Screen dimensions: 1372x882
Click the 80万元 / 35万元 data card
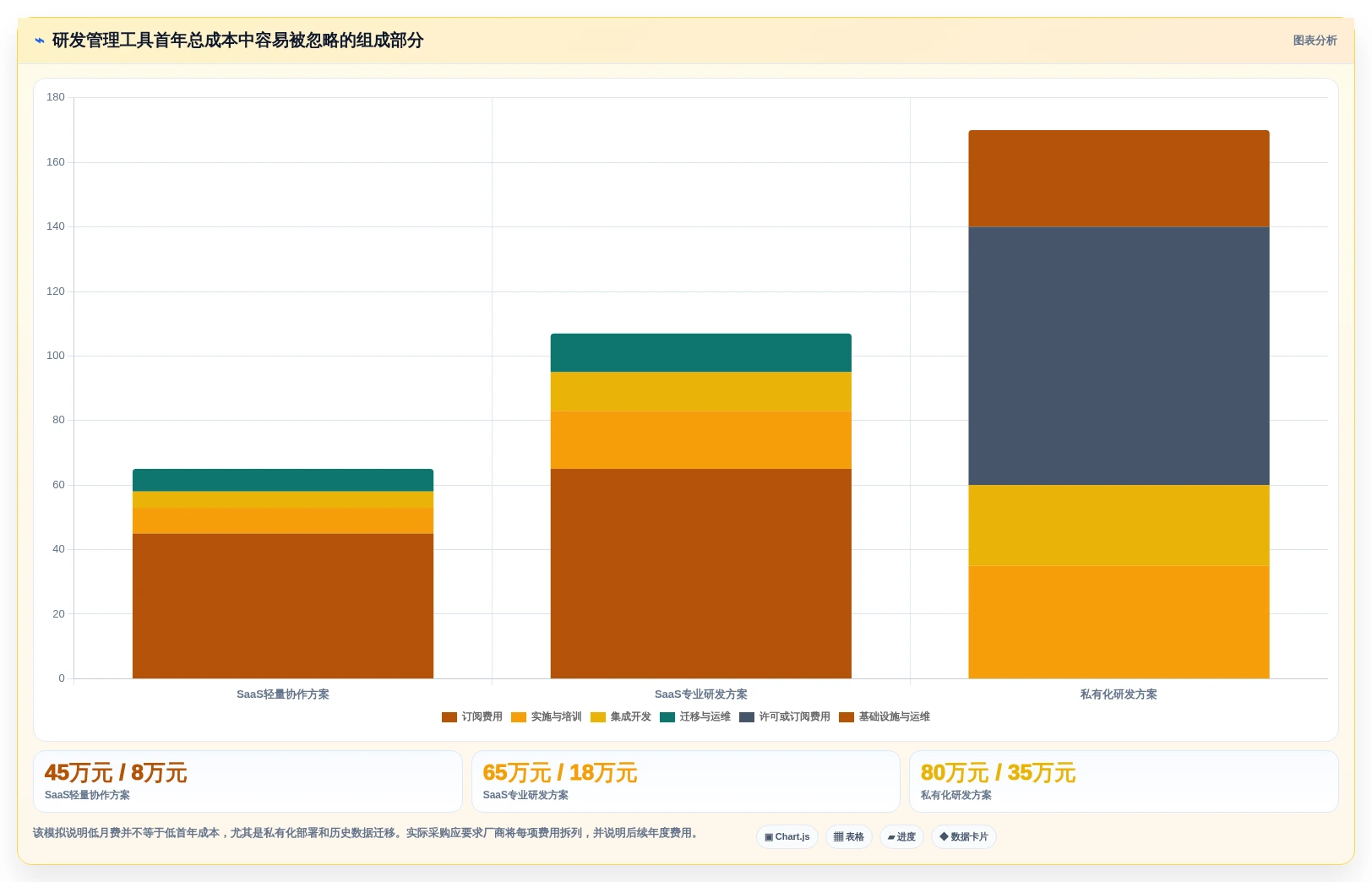[1124, 781]
